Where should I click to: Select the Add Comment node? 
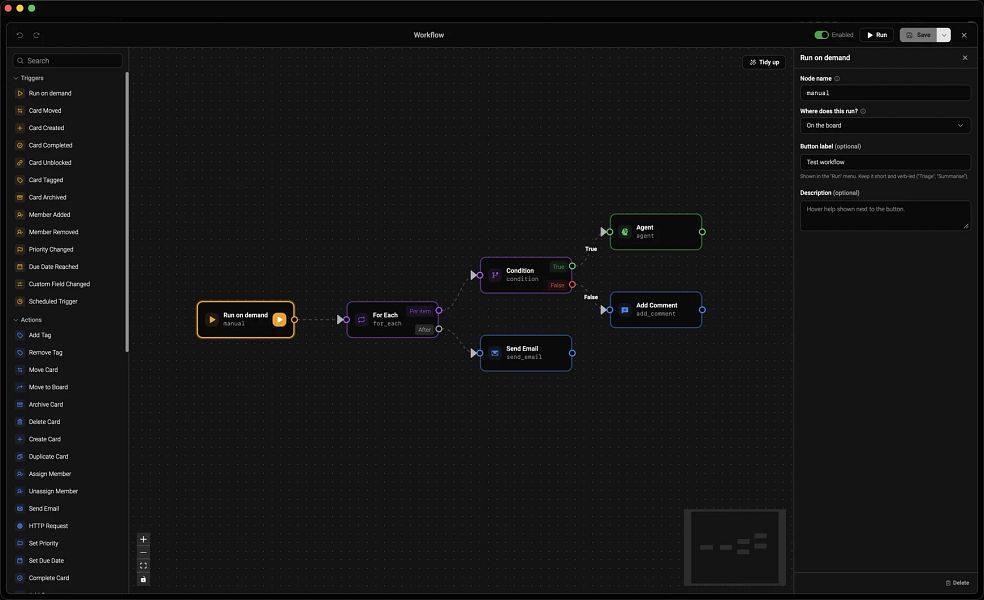tap(656, 309)
